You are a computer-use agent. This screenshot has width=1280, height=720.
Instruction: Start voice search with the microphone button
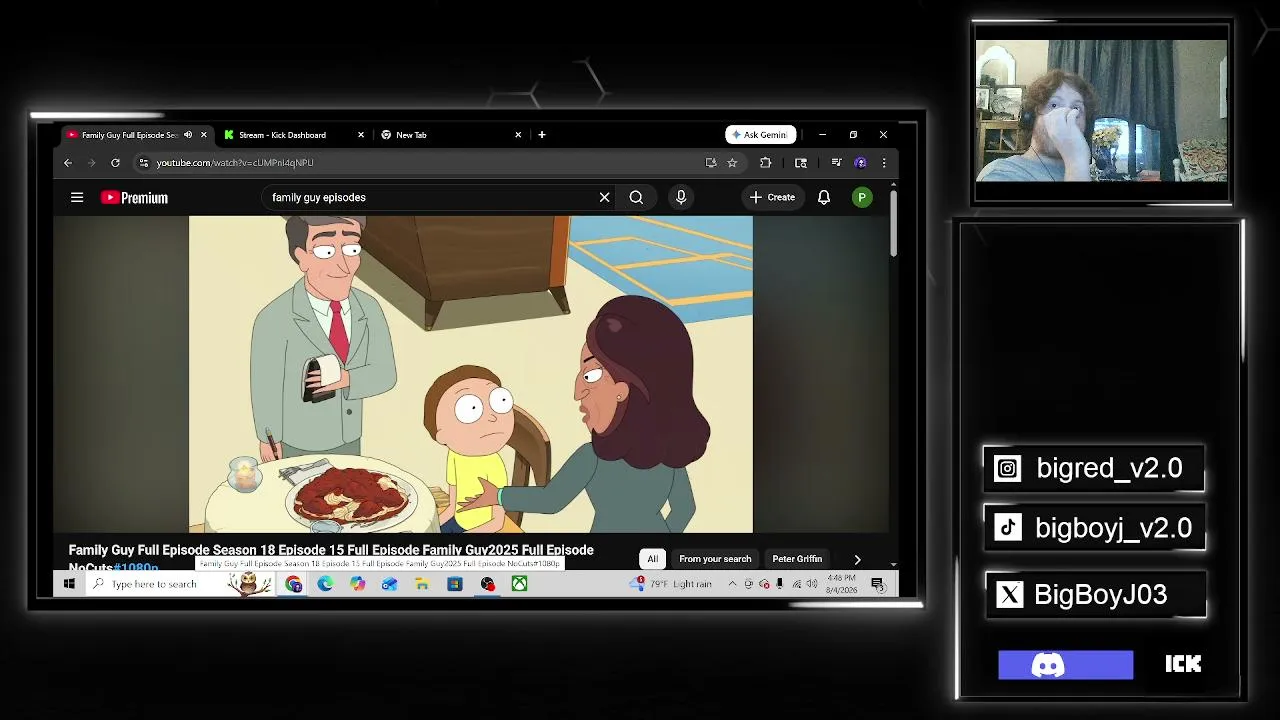[x=681, y=198]
